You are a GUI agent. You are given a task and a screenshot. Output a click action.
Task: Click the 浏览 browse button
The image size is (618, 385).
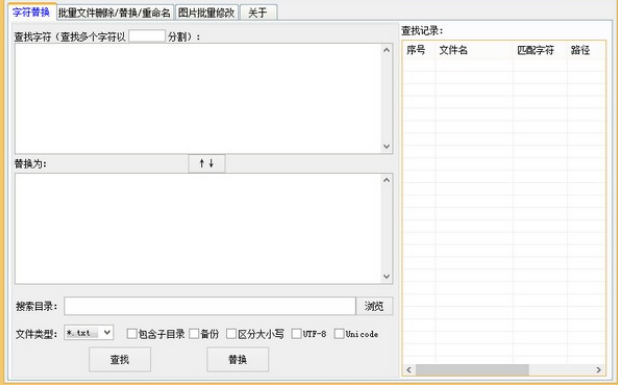point(374,306)
